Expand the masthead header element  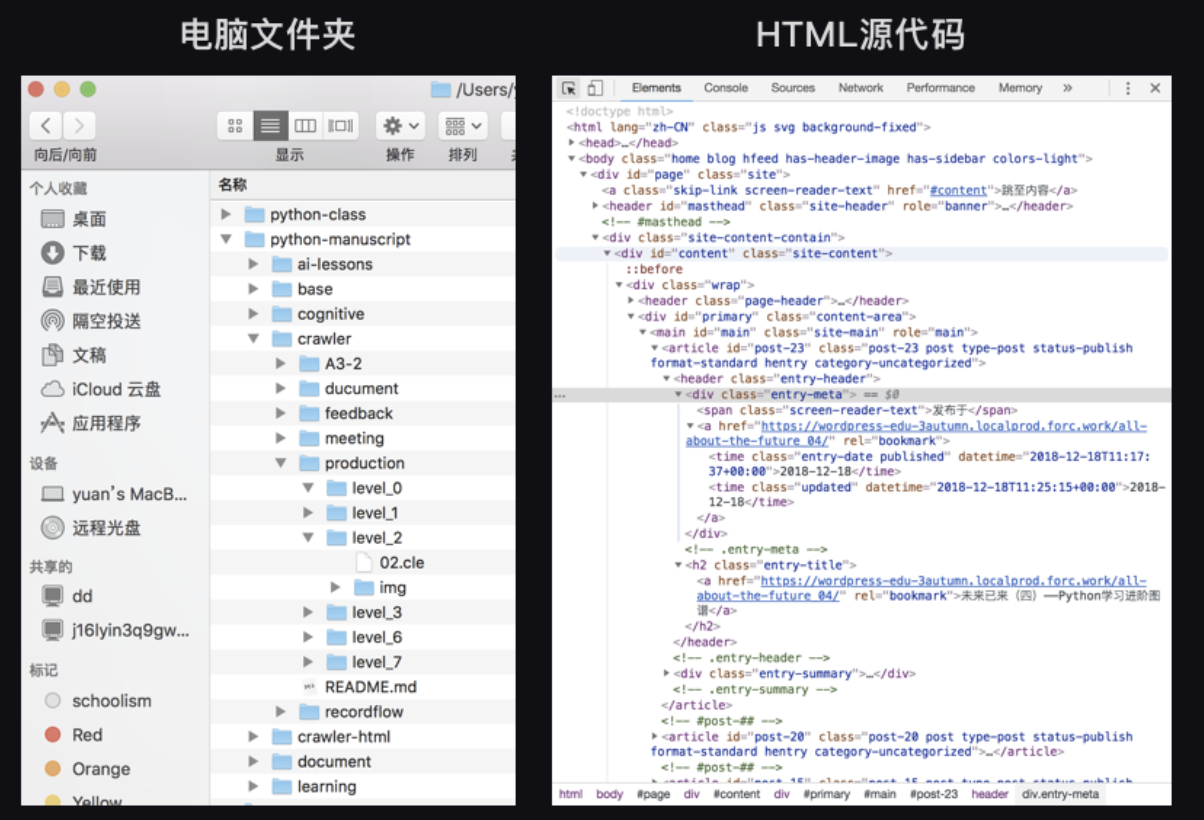pos(596,206)
